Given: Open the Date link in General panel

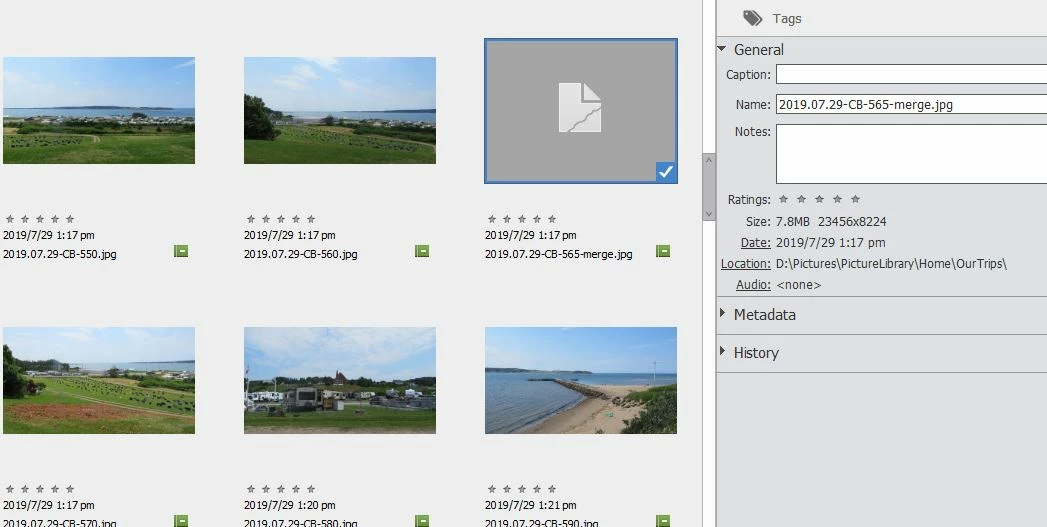Looking at the screenshot, I should click(x=755, y=242).
